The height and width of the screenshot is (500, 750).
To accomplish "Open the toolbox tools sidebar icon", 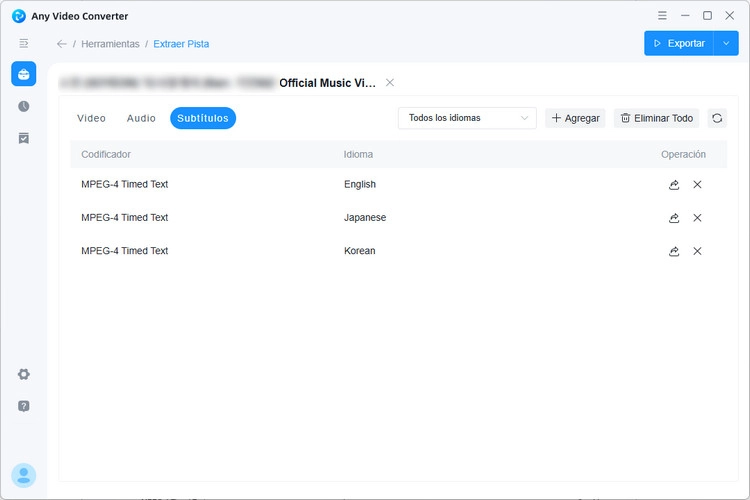I will 23,74.
